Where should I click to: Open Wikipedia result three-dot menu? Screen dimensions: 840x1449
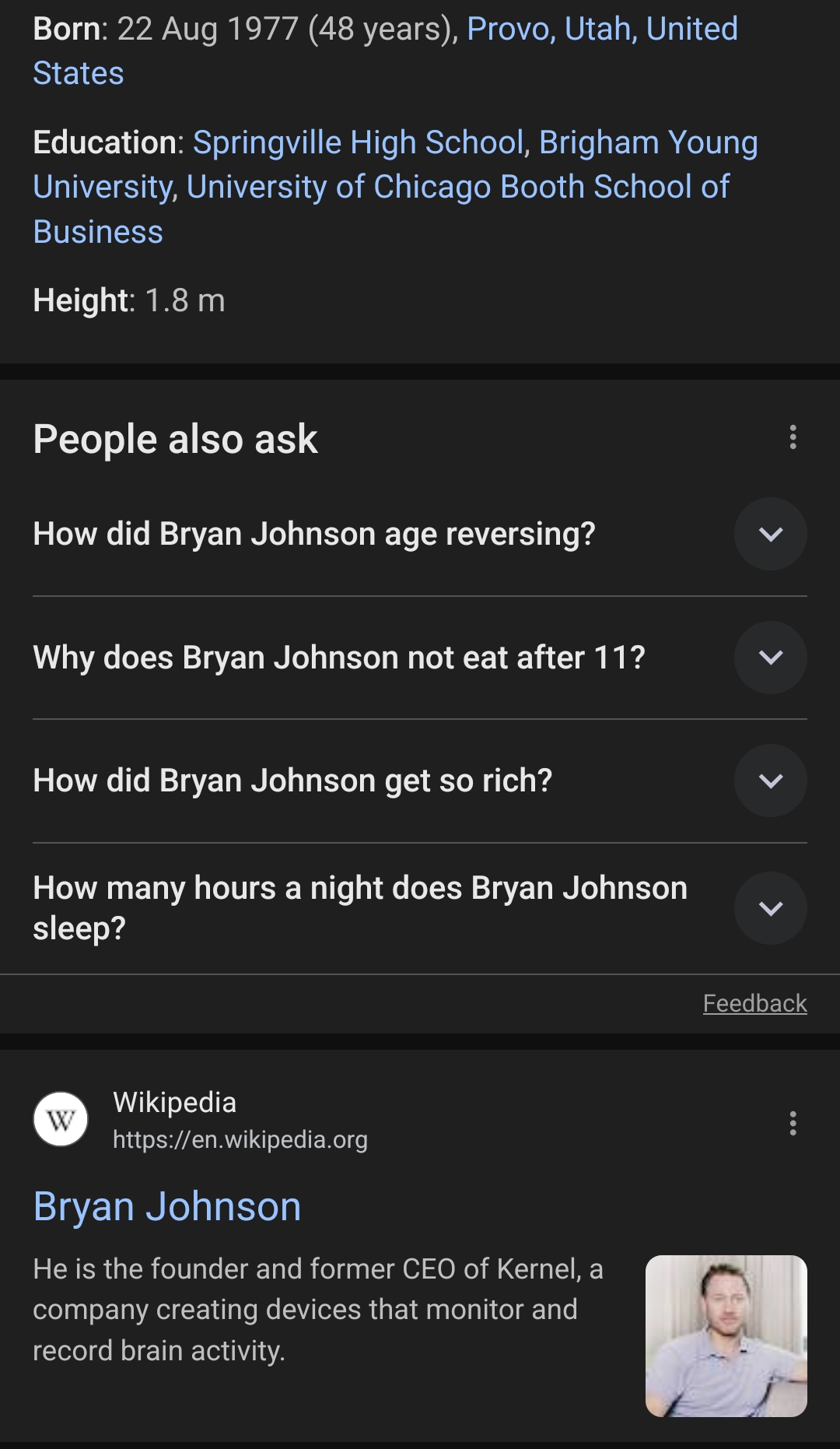pos(793,1123)
